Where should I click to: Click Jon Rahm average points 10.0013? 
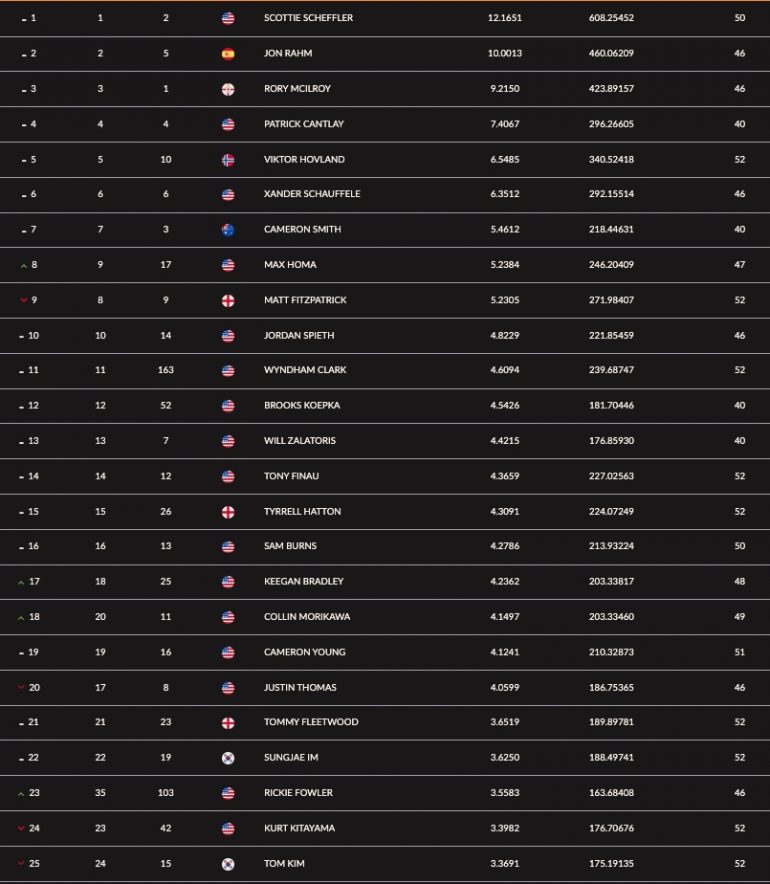[x=505, y=53]
